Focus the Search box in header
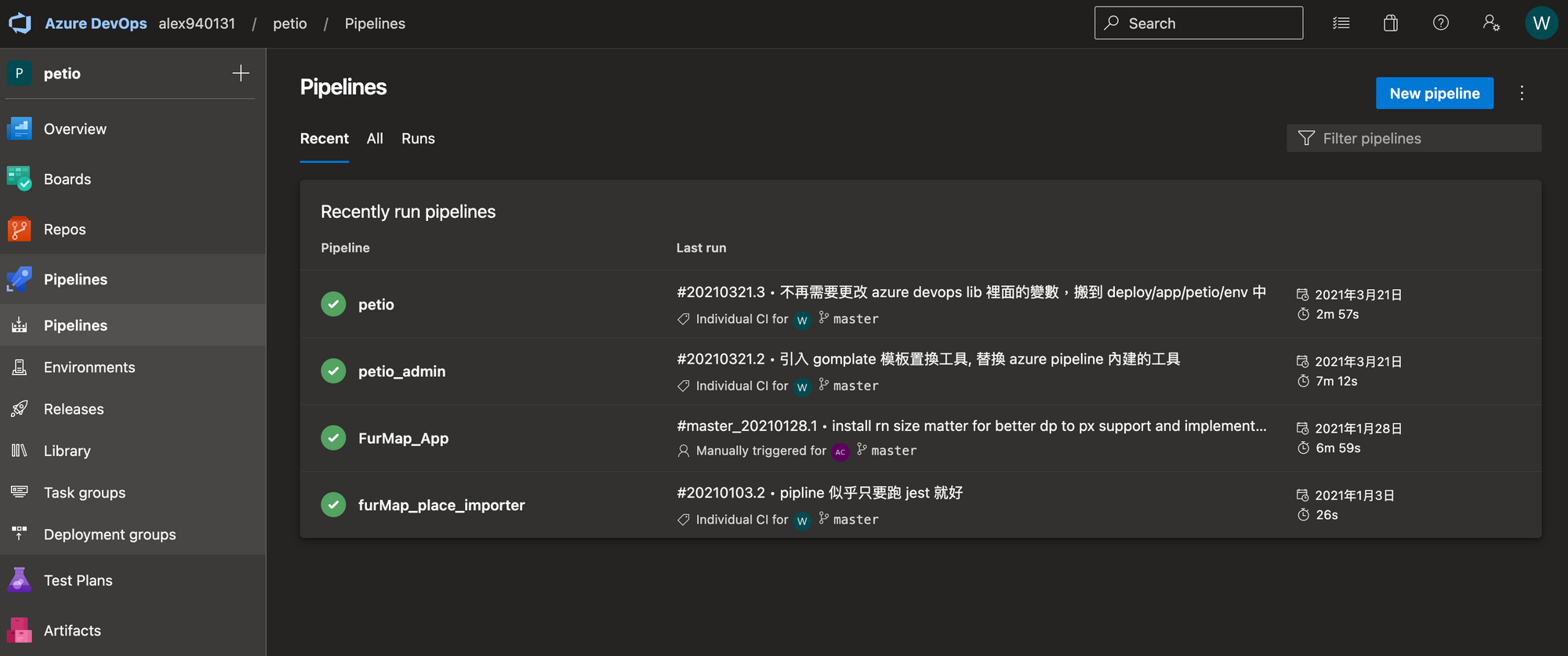The image size is (1568, 656). click(x=1199, y=24)
